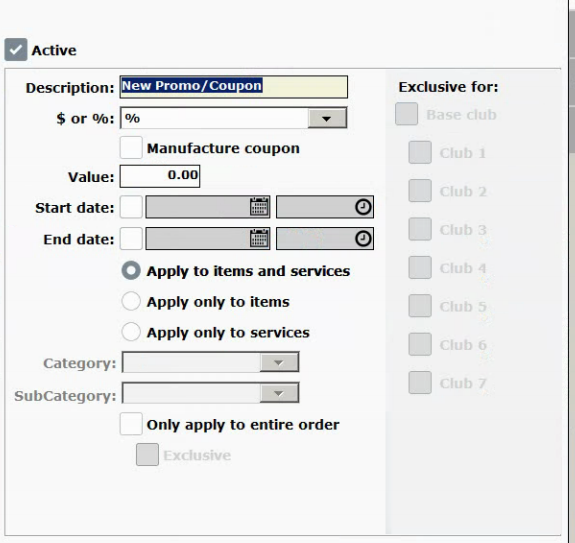Viewport: 575px width, 543px height.
Task: Click into the Description text field
Action: click(x=234, y=87)
